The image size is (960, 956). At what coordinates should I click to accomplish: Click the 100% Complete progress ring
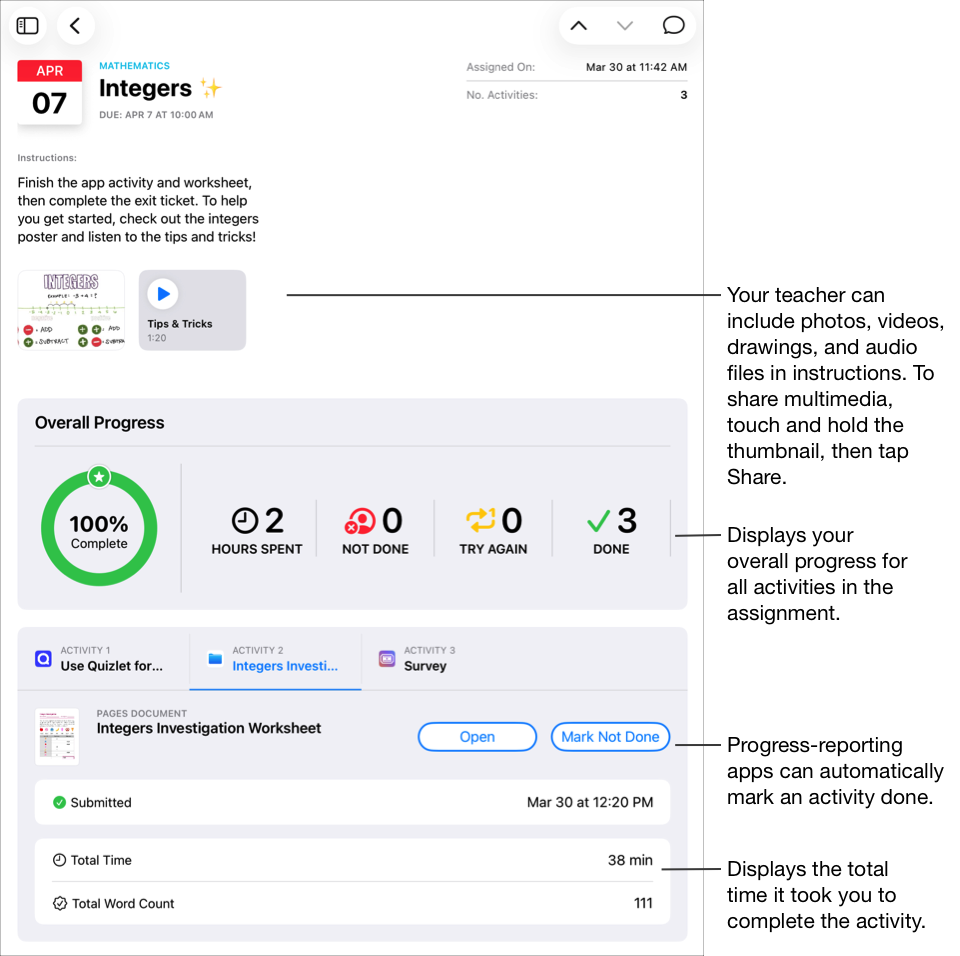click(x=98, y=527)
